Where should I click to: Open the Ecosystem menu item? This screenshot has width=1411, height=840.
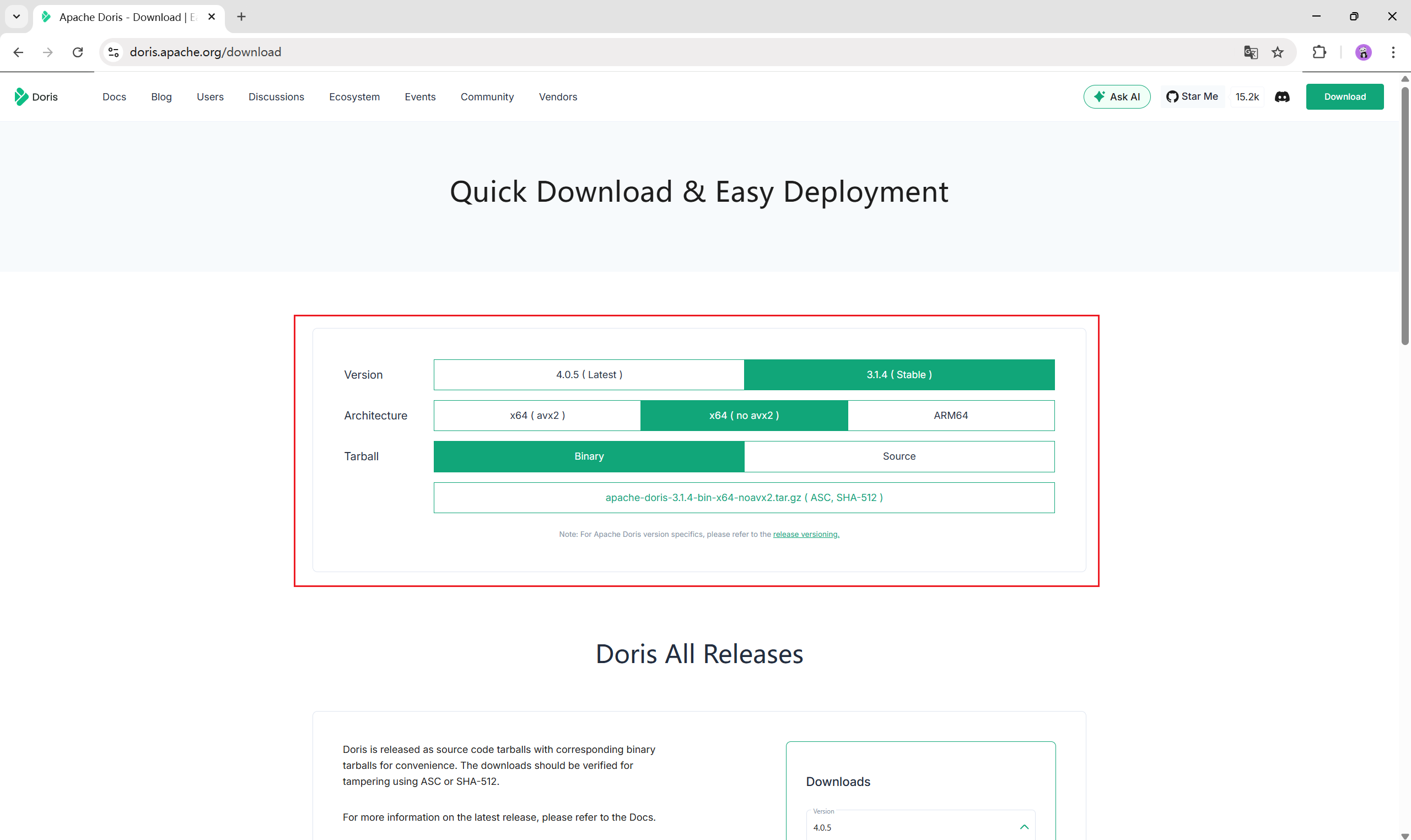pyautogui.click(x=354, y=97)
